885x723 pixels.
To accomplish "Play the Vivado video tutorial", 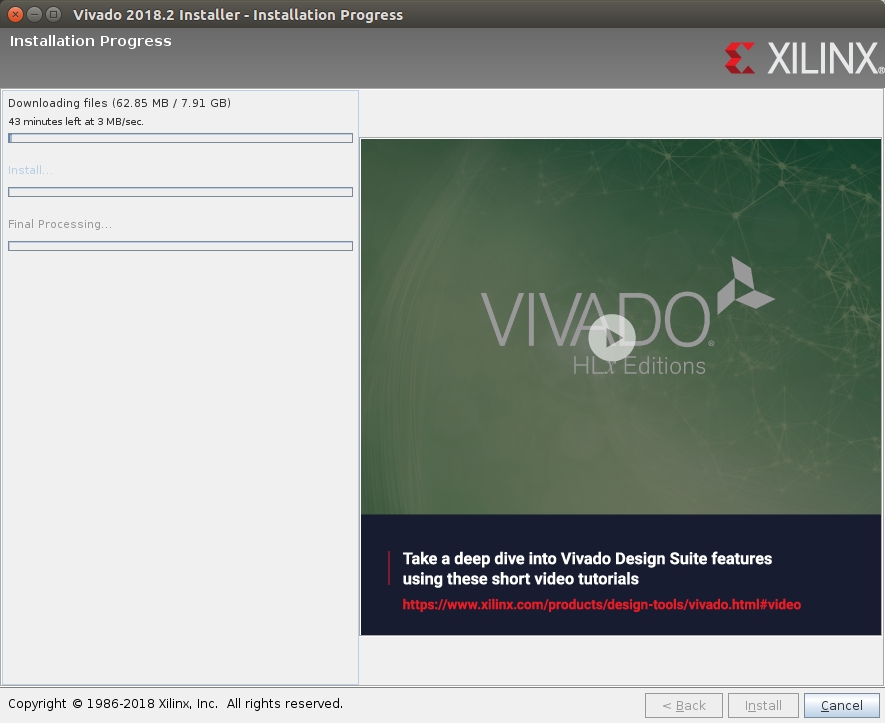I will click(611, 338).
